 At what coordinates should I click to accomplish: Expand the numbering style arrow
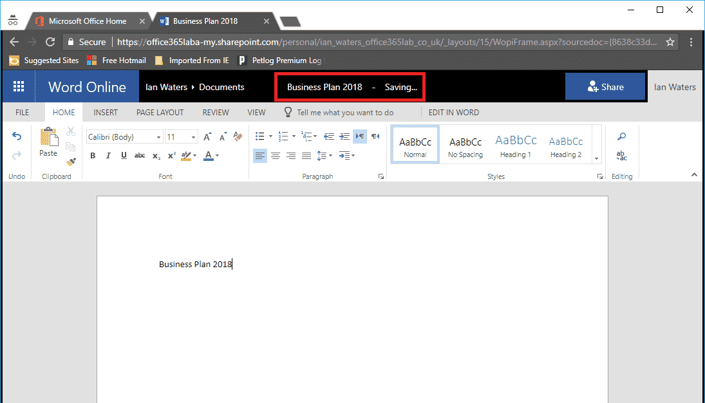click(x=294, y=136)
